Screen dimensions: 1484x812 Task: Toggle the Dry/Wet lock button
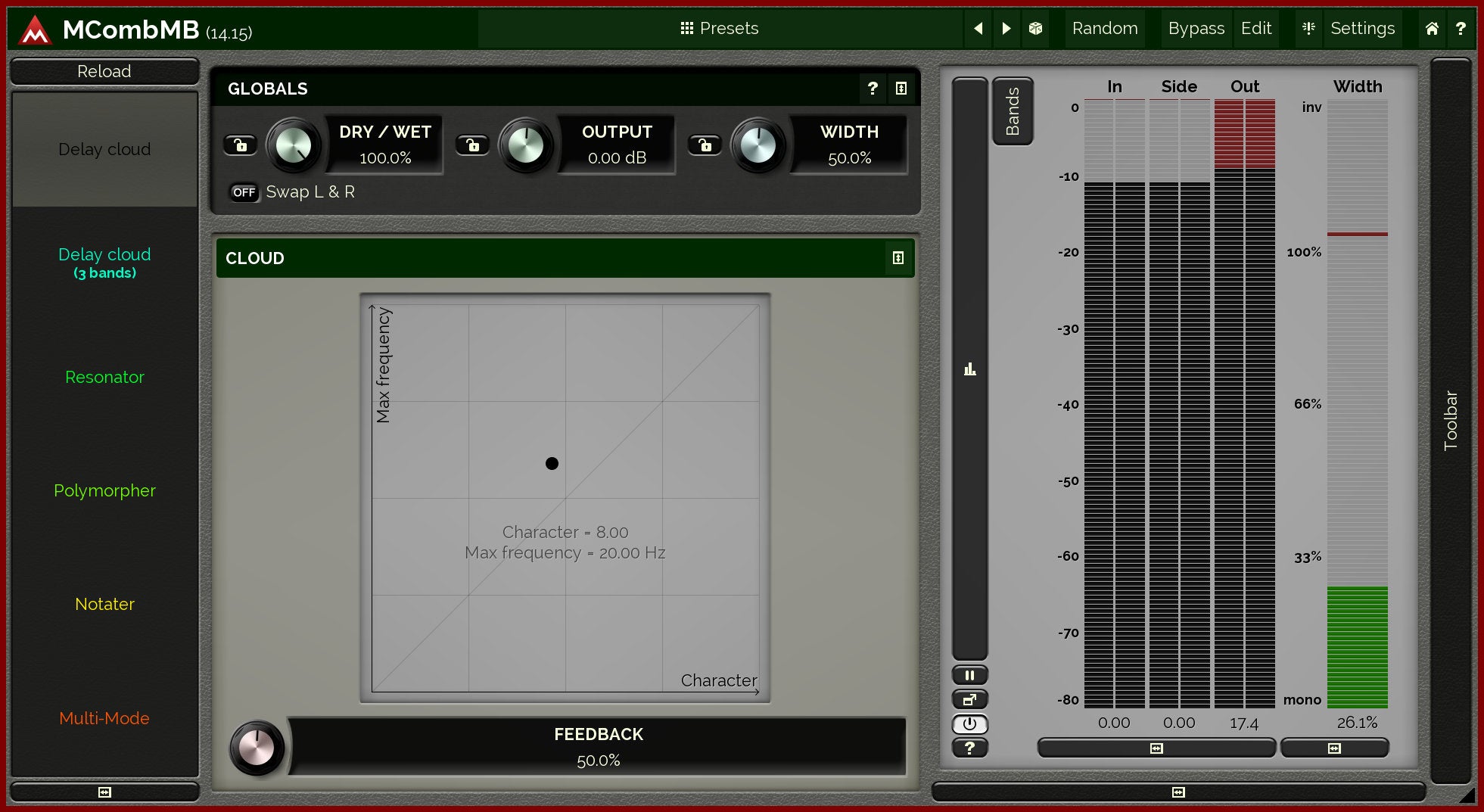pyautogui.click(x=241, y=145)
